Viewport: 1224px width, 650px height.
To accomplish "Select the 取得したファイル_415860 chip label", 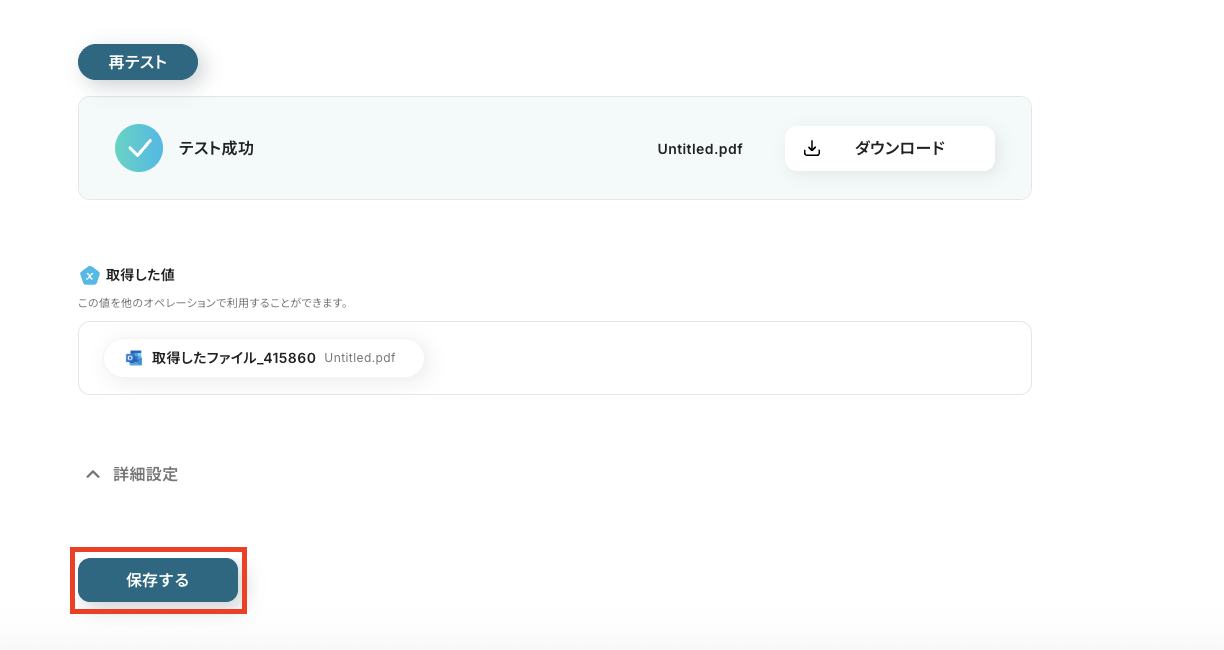I will click(x=234, y=357).
